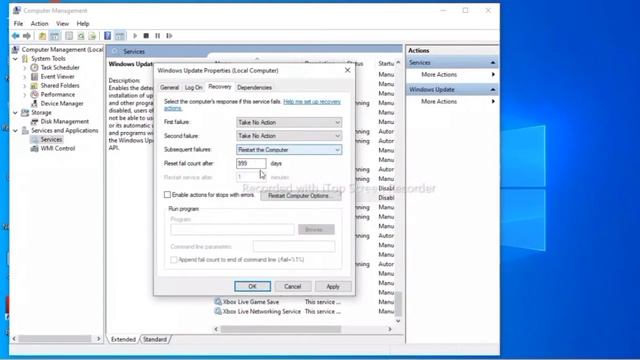The height and width of the screenshot is (360, 640).
Task: Click the Export List toolbar icon
Action: coord(92,36)
